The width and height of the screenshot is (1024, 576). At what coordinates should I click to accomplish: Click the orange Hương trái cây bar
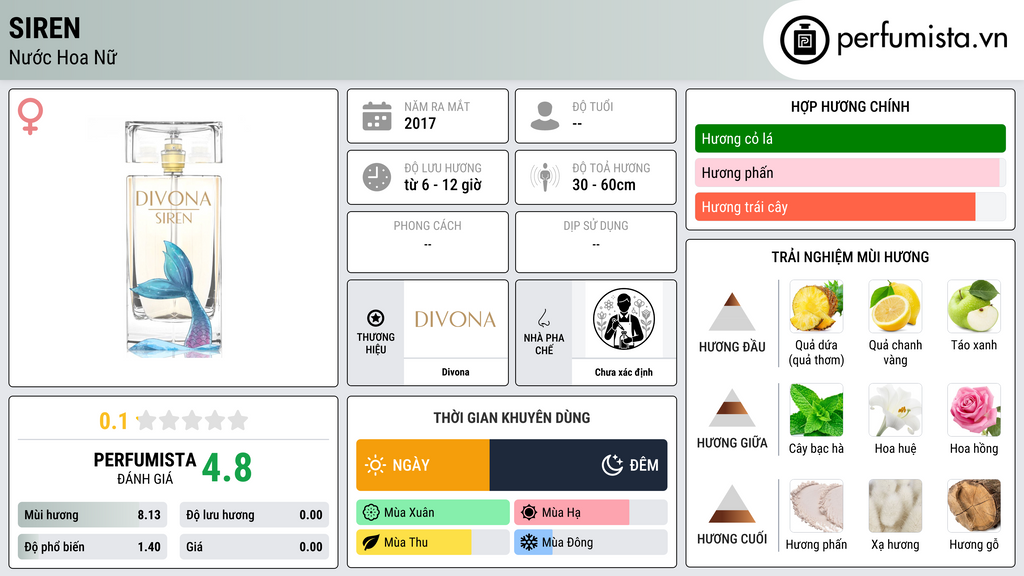(850, 207)
